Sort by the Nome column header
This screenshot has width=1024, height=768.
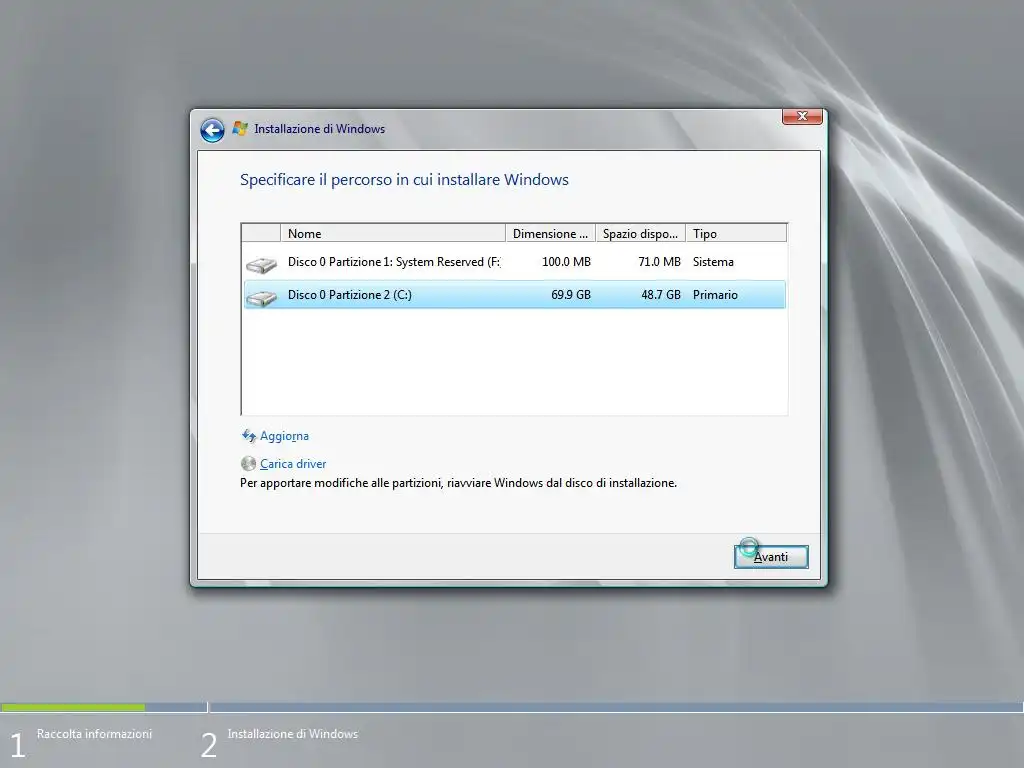[x=392, y=233]
